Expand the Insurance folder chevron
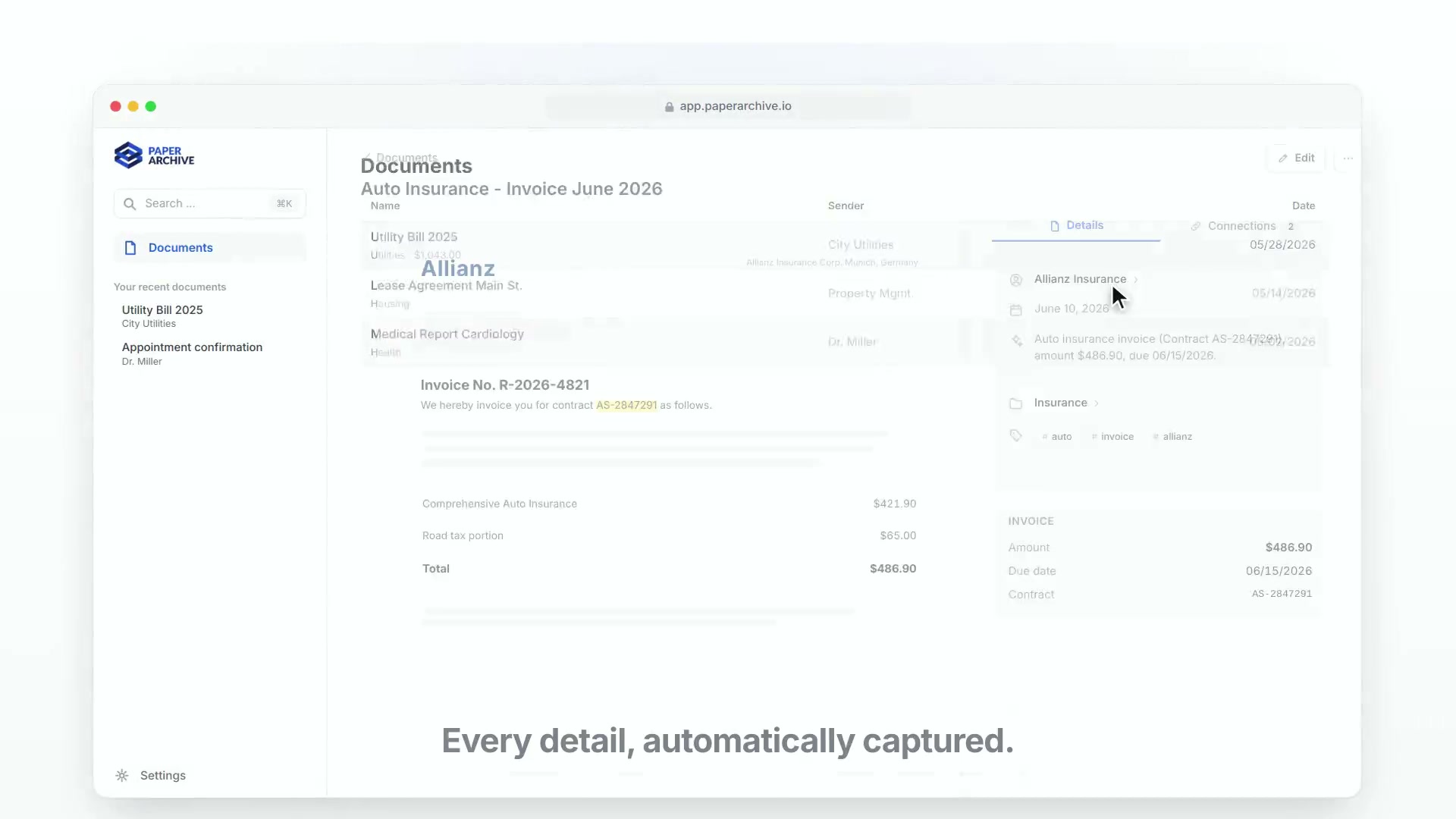The image size is (1456, 819). click(x=1097, y=403)
